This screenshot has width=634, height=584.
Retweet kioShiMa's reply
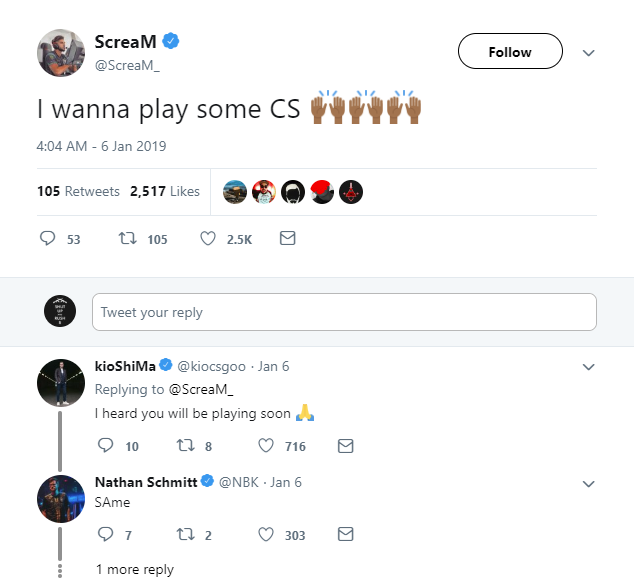pyautogui.click(x=186, y=446)
